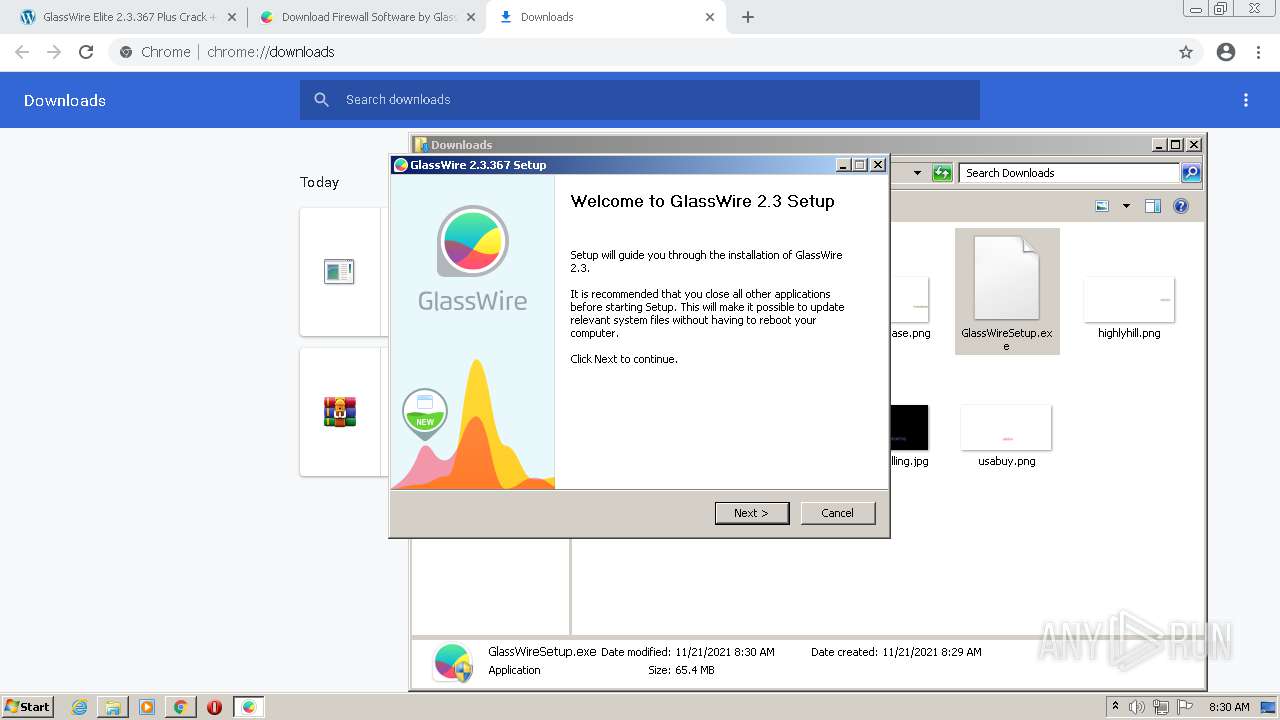The width and height of the screenshot is (1280, 720).
Task: Switch to Download Firewall Software tab
Action: [369, 17]
